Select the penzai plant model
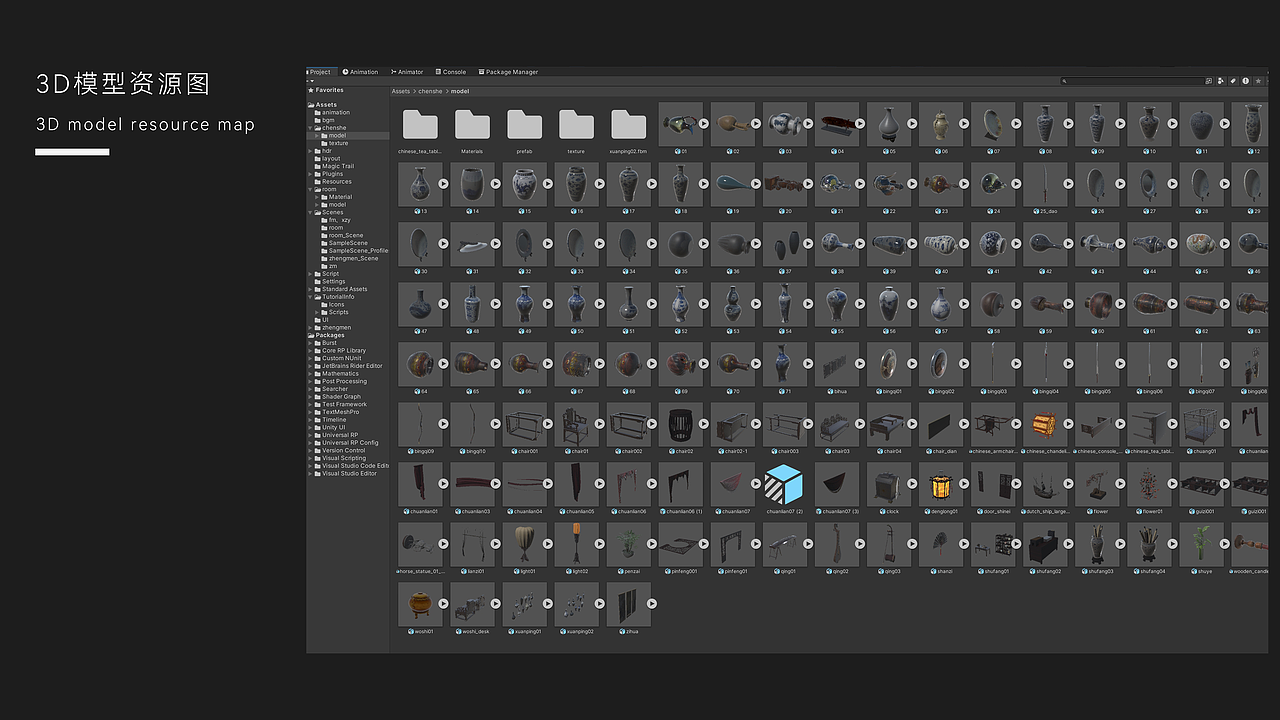 [628, 545]
